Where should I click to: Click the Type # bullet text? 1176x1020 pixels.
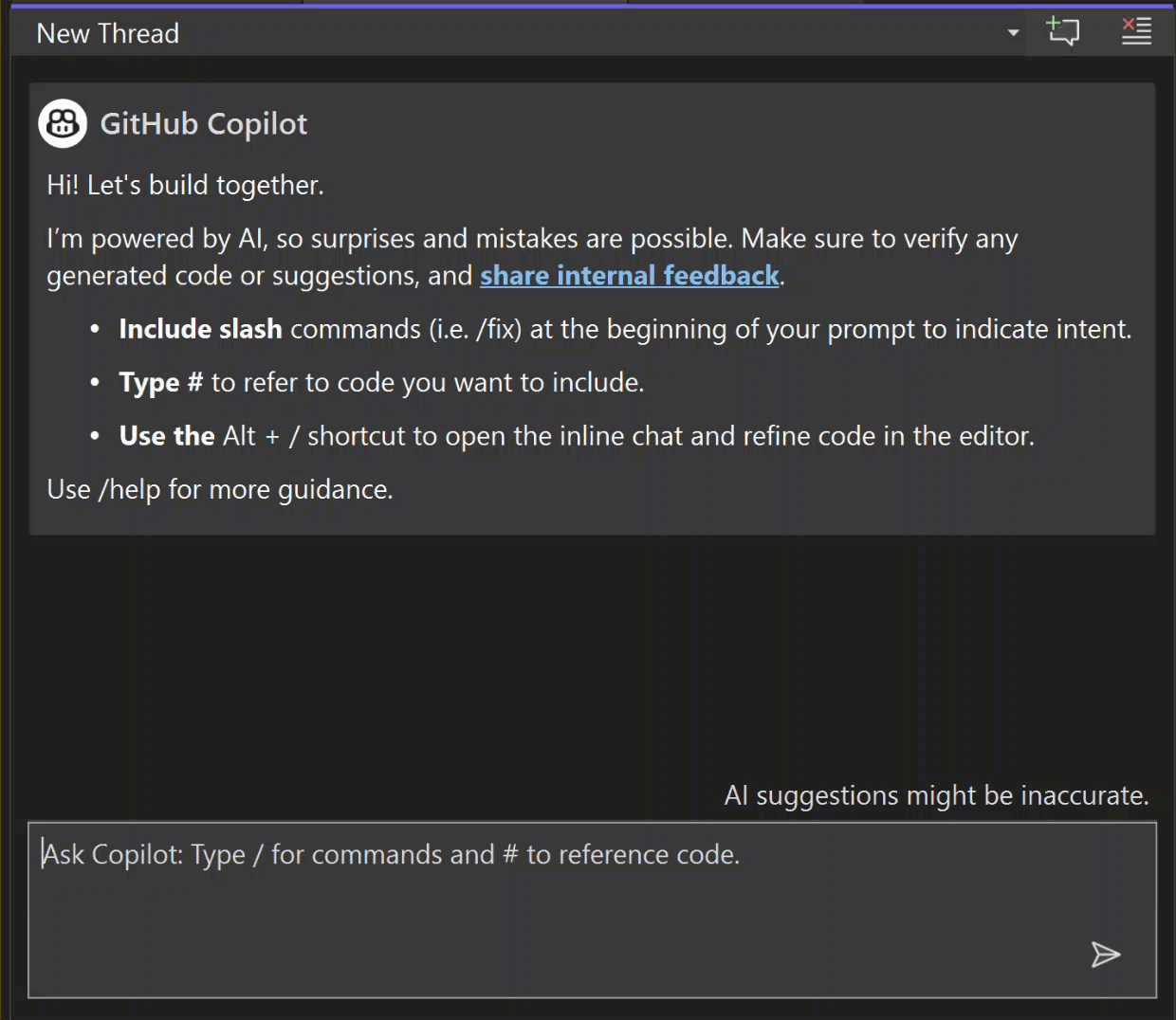tap(381, 382)
